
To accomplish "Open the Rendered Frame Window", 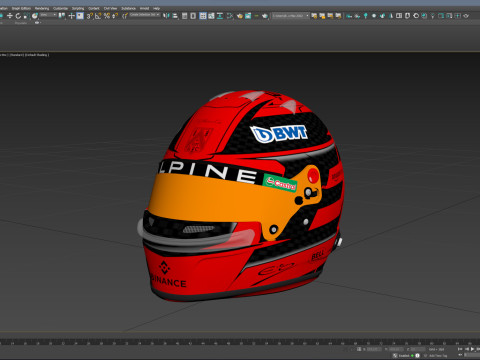I will [248, 16].
